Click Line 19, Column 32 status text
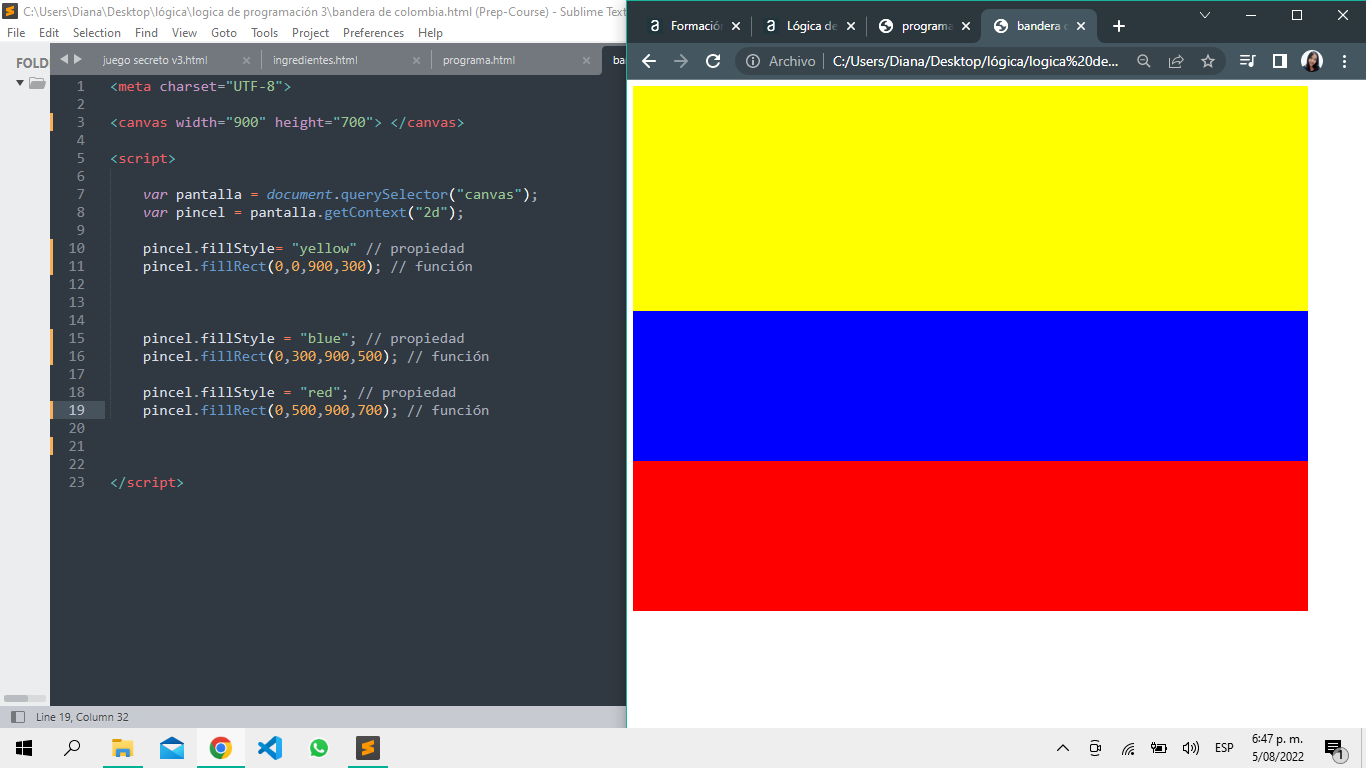The image size is (1366, 768). (x=82, y=717)
